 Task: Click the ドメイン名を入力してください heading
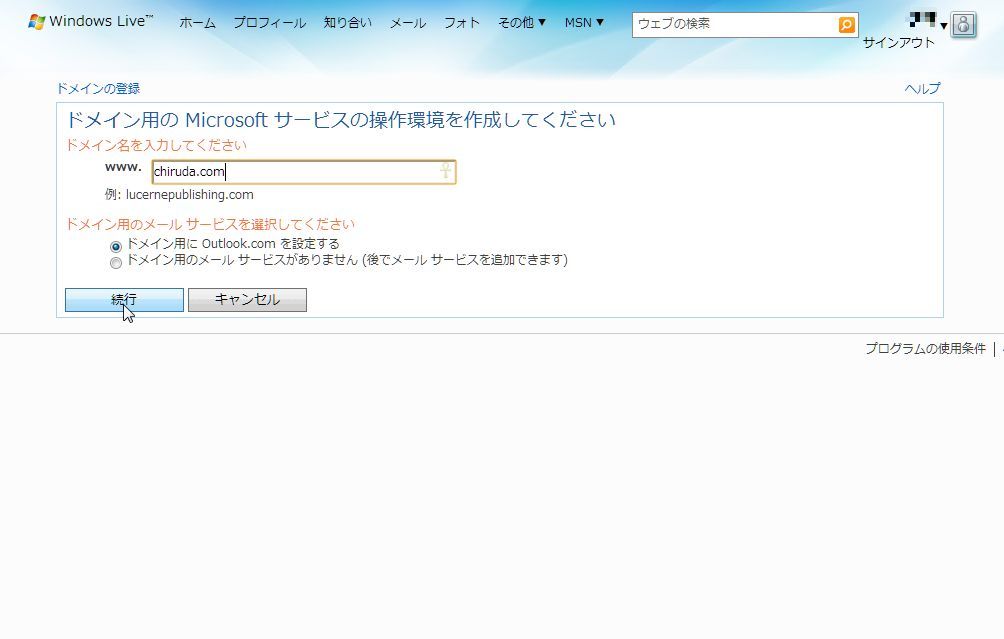coord(156,145)
